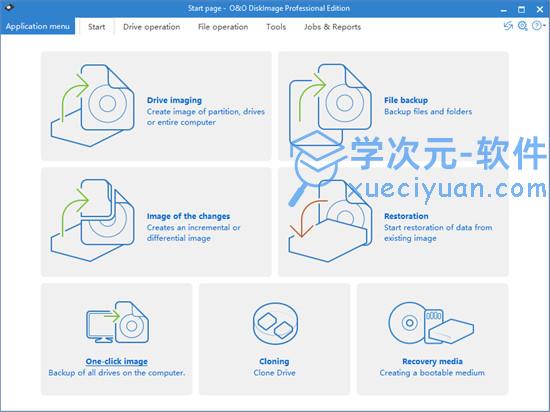Click the Recovery media title text
Screen dimensions: 550x412
[x=432, y=361]
